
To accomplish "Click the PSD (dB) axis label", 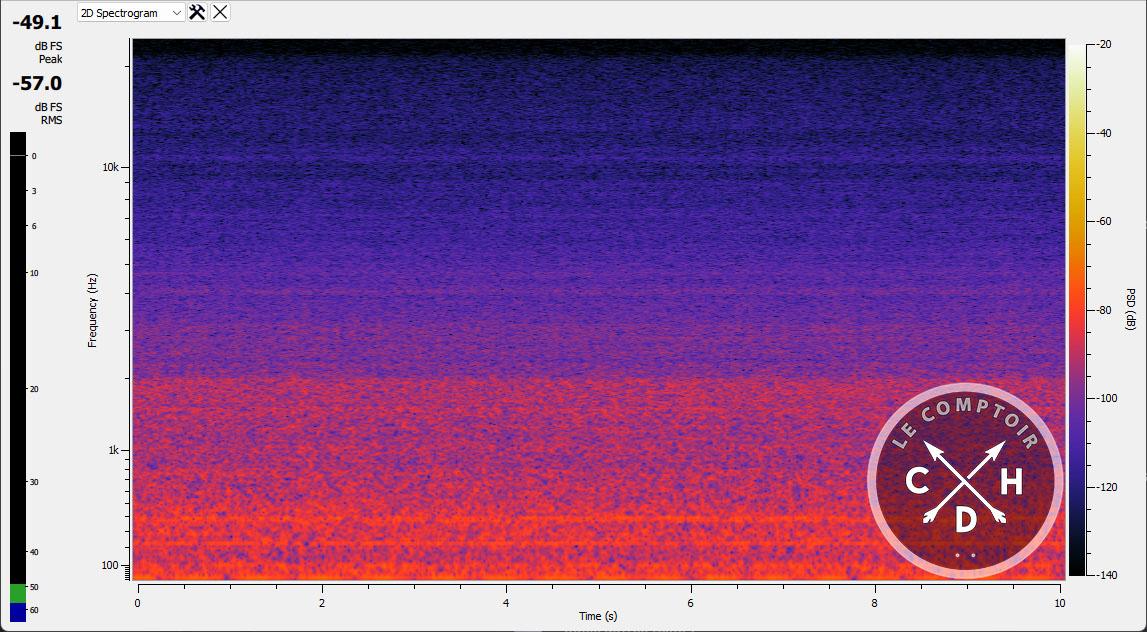I will [x=1131, y=309].
